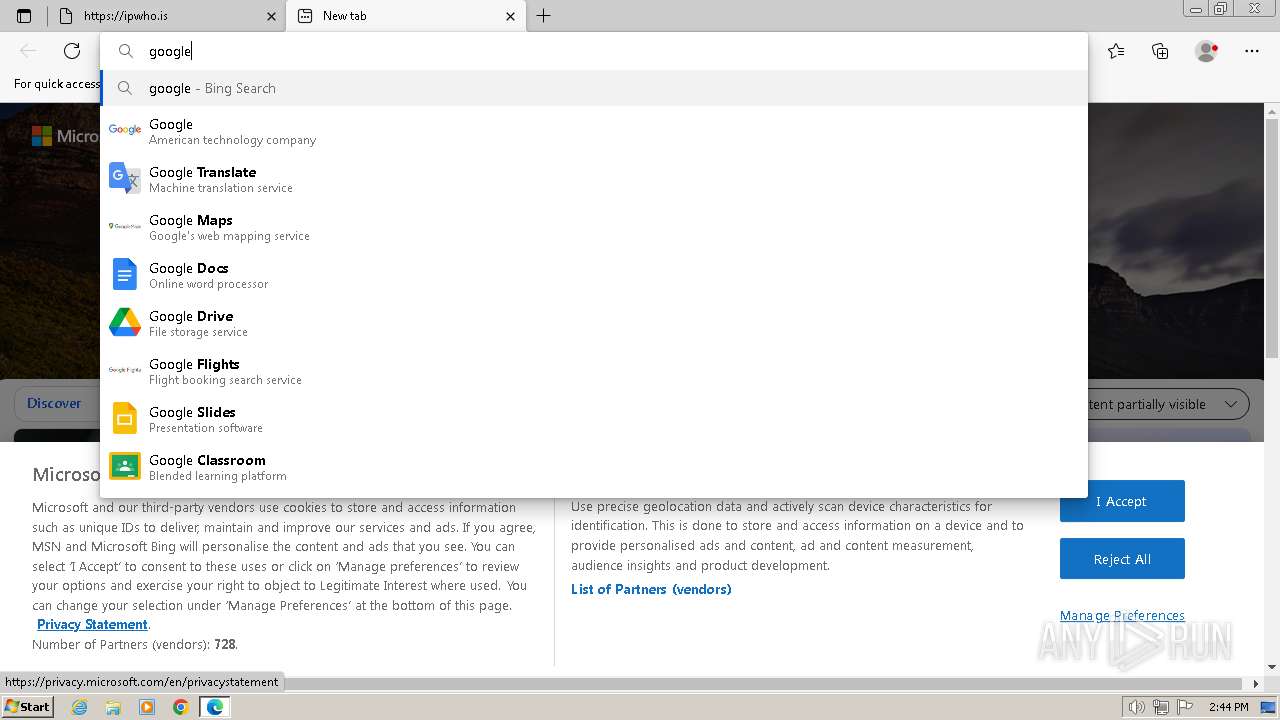1280x720 pixels.
Task: Choose the Google Slides suggestion
Action: tap(594, 419)
